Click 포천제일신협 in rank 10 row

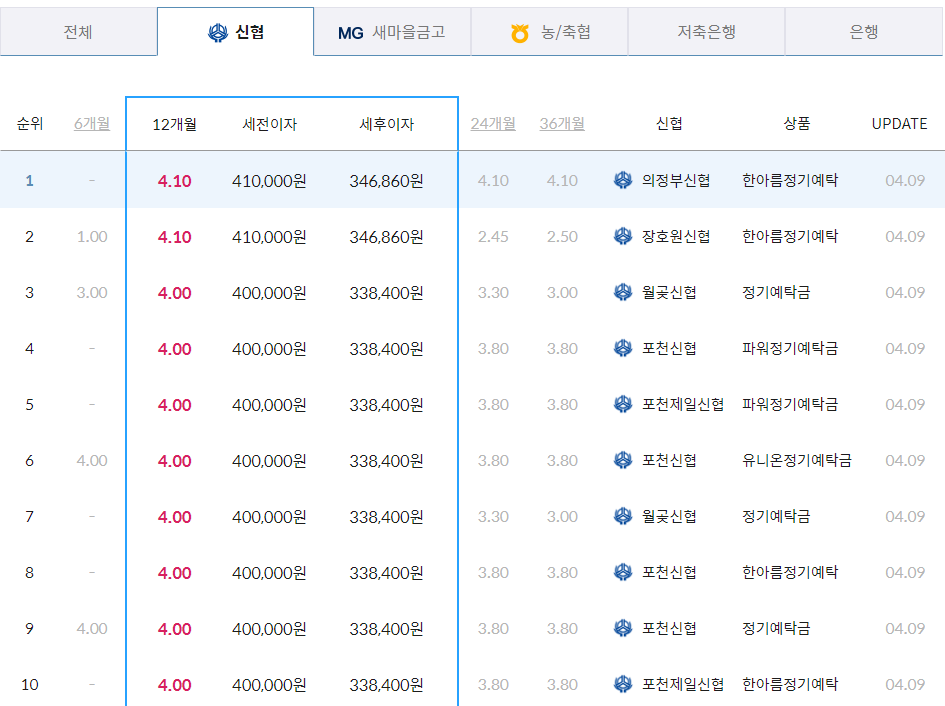(683, 684)
